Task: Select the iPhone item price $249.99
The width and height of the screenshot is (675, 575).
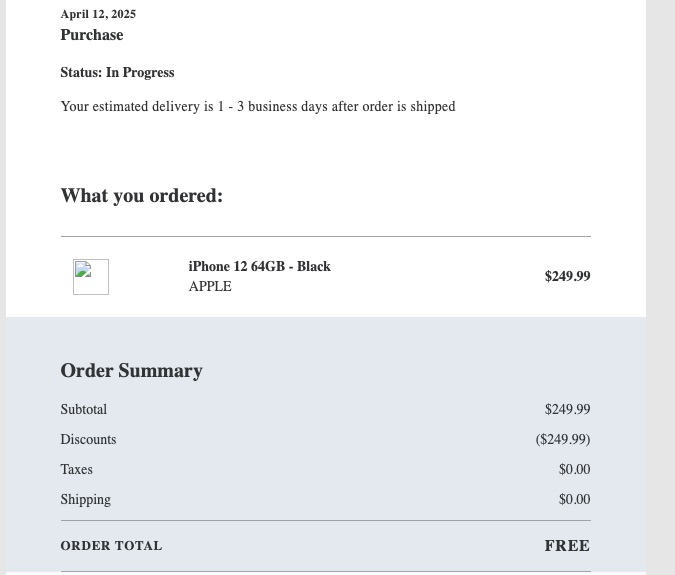Action: [x=567, y=277]
